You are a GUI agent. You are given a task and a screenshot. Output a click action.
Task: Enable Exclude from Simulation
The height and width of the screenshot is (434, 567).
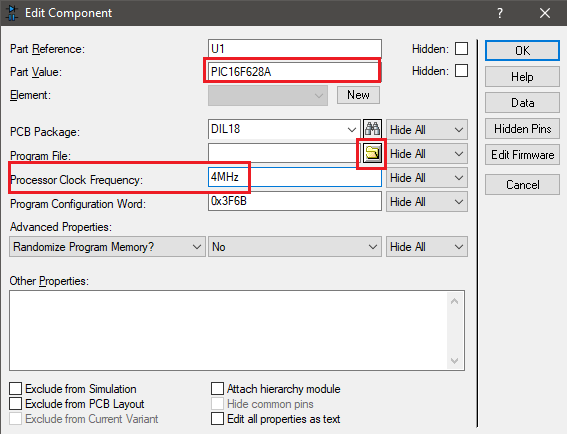[x=16, y=389]
